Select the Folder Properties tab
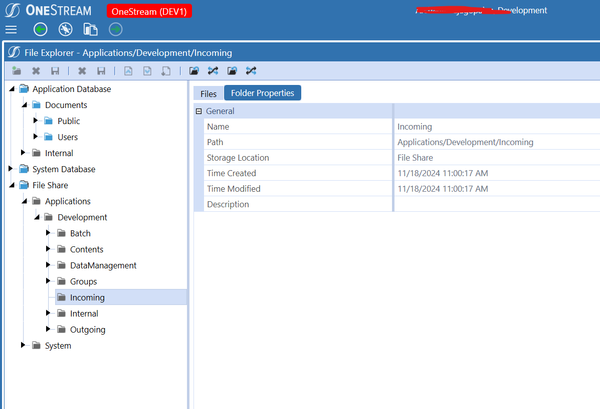This screenshot has height=409, width=600. tap(262, 93)
